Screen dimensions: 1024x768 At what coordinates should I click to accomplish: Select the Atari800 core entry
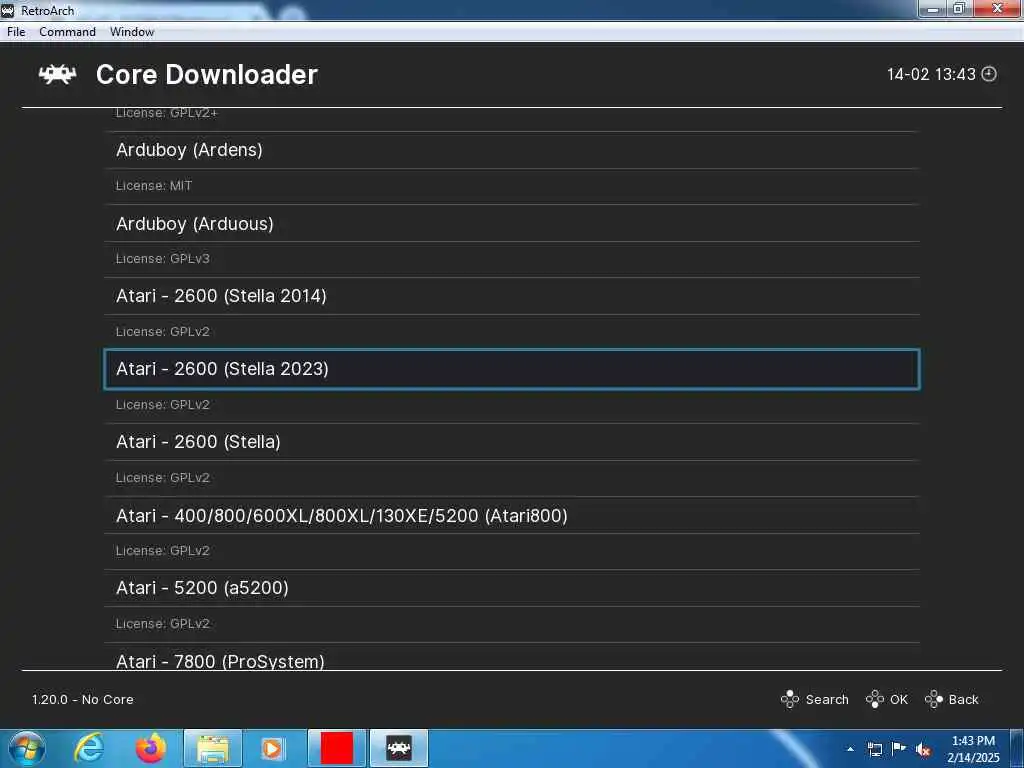click(x=512, y=515)
